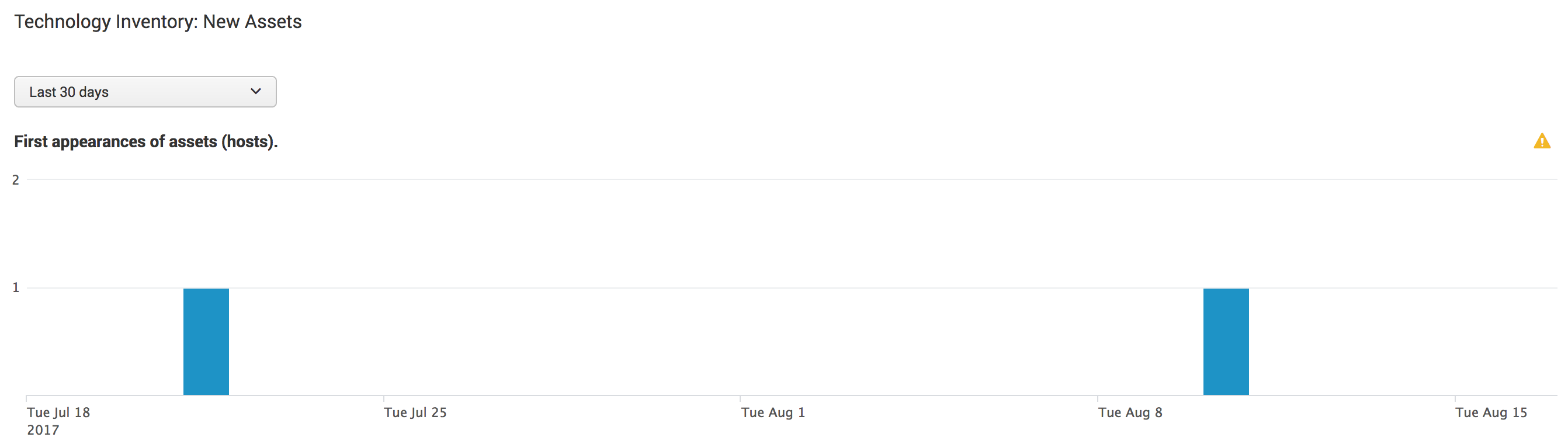
Task: Click the y-axis value 1 label
Action: coord(16,287)
